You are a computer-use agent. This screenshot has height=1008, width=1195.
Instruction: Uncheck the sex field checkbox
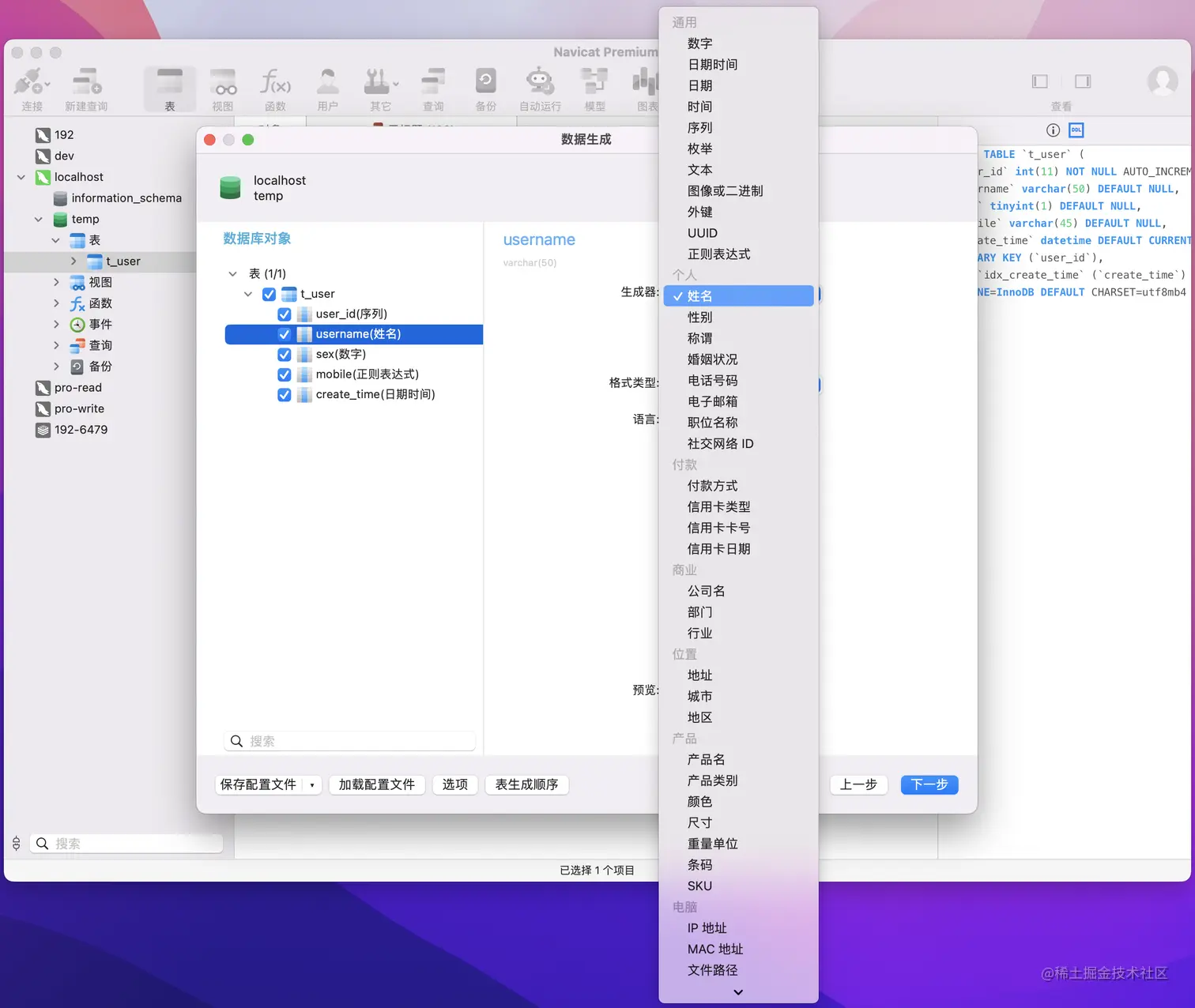coord(285,355)
